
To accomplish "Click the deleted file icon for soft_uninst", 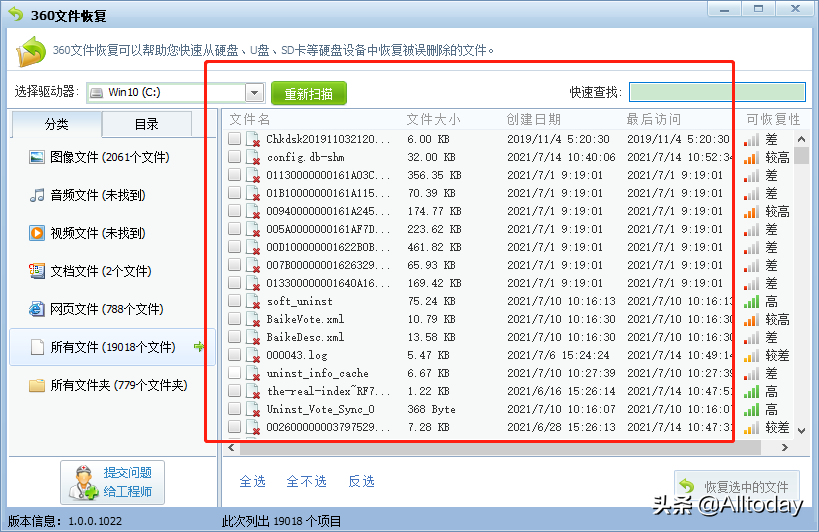I will tap(253, 301).
